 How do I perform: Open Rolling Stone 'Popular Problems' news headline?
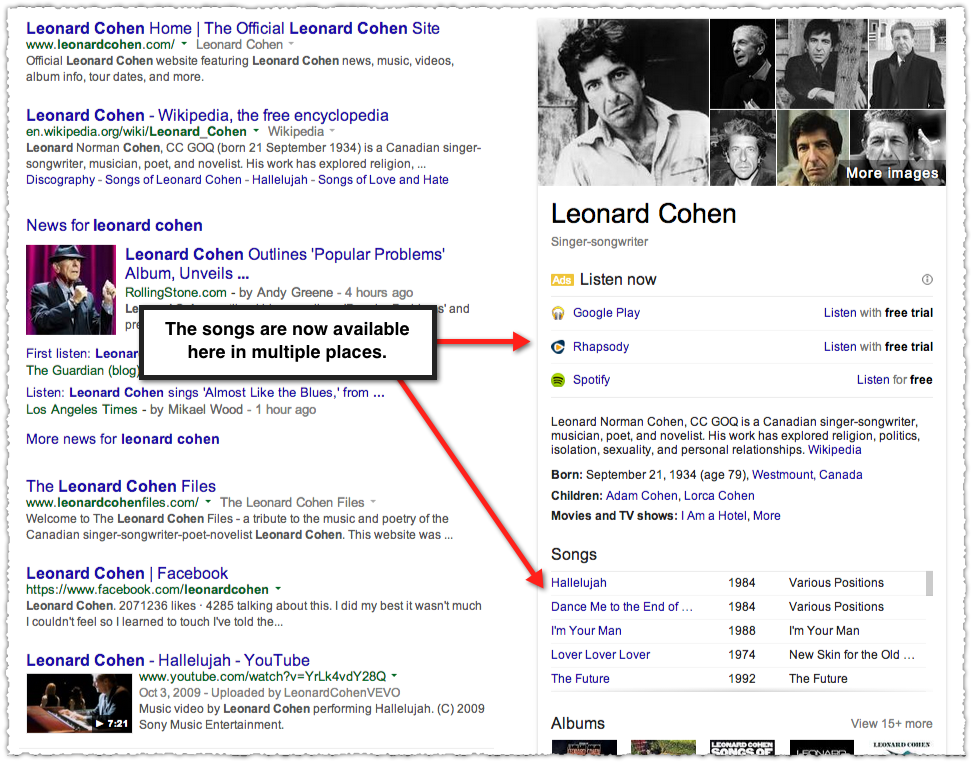[x=285, y=264]
